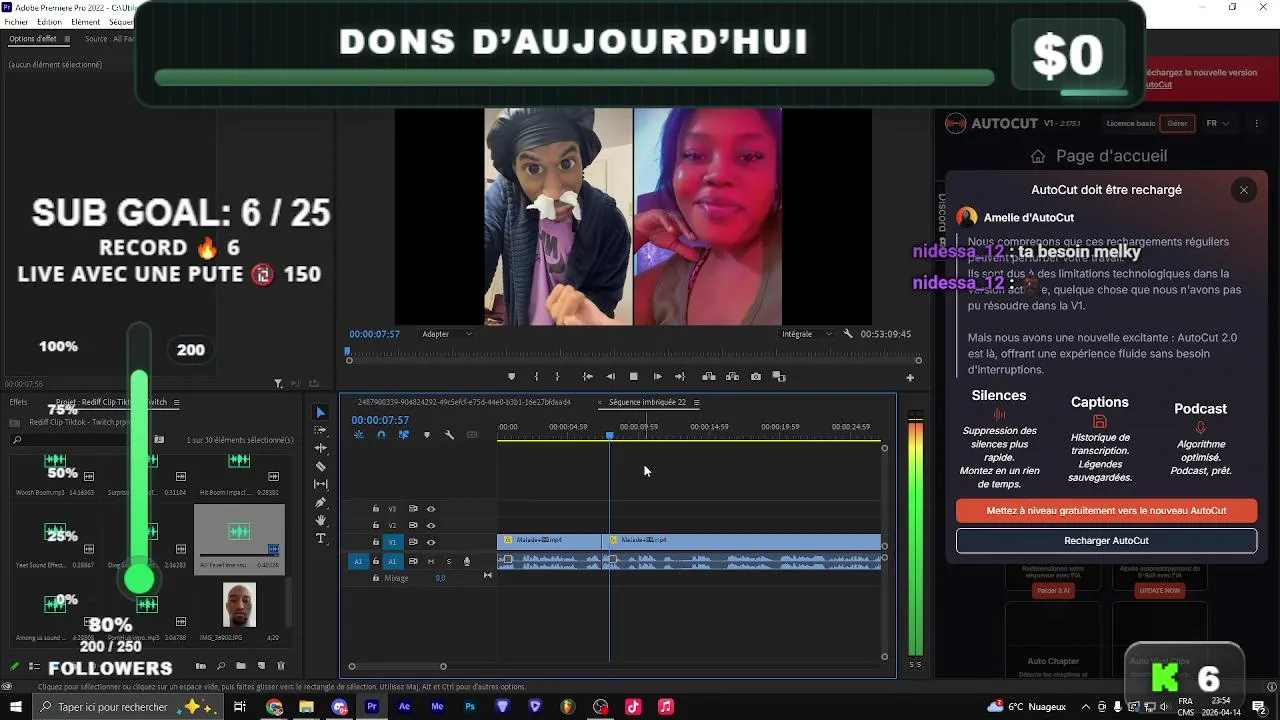Viewport: 1280px width, 720px height.
Task: Select the Hand tool
Action: [321, 520]
